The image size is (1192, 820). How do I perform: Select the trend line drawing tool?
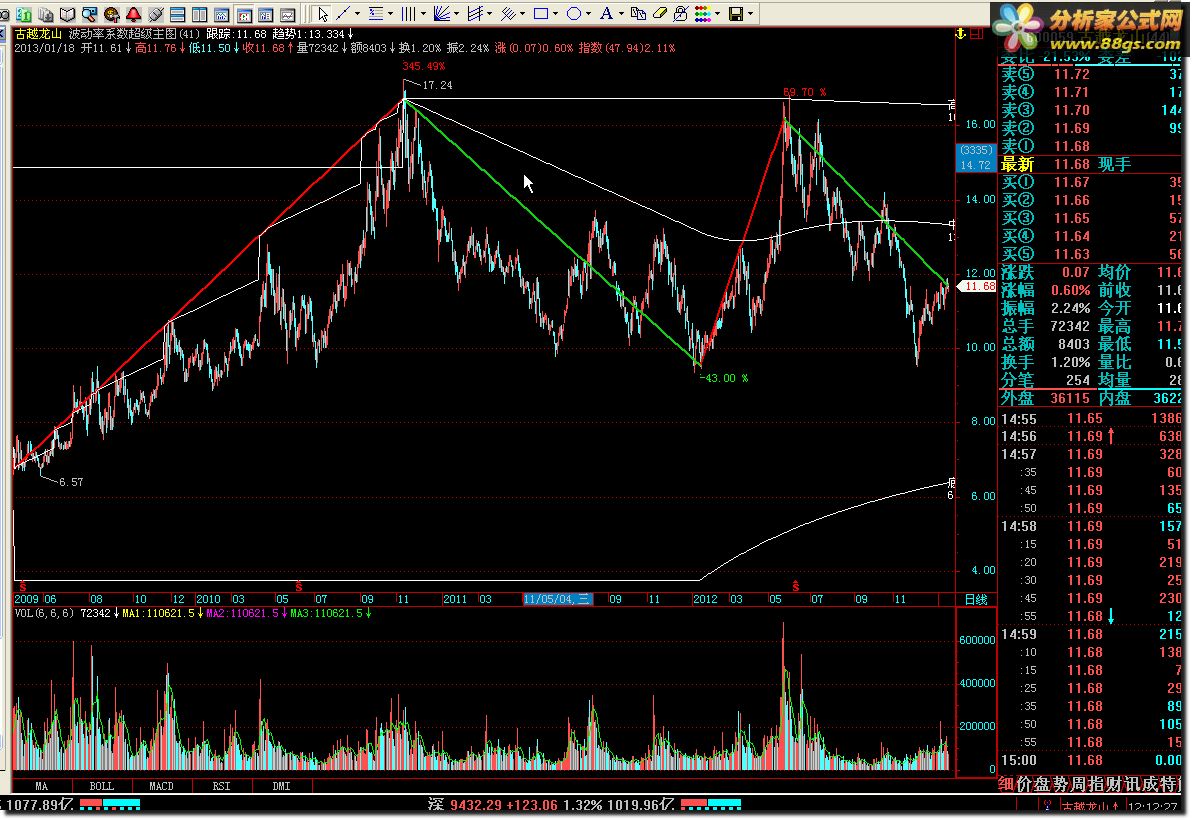coord(343,14)
